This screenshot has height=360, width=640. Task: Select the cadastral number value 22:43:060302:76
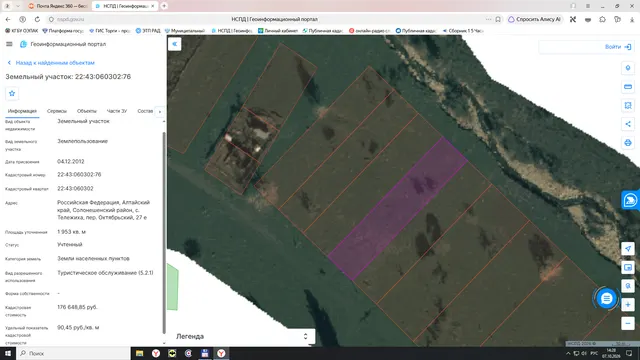point(79,175)
